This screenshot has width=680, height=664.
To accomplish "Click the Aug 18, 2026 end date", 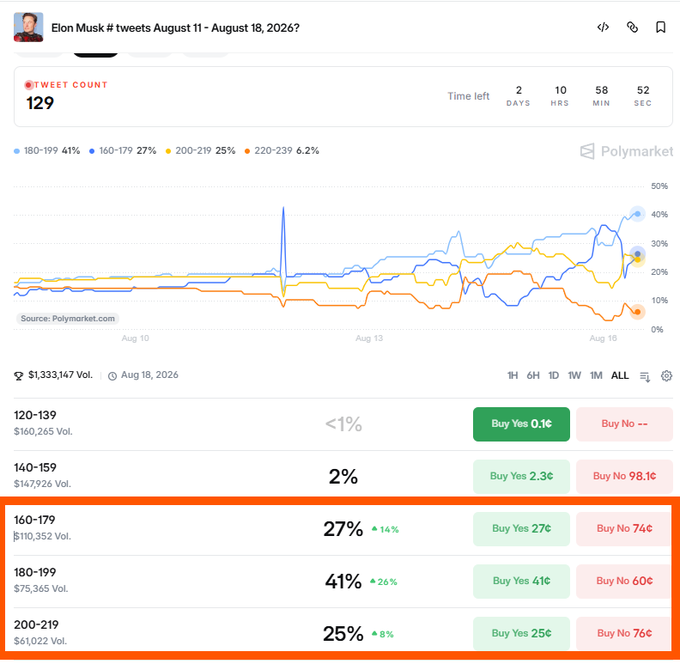I will pyautogui.click(x=150, y=375).
